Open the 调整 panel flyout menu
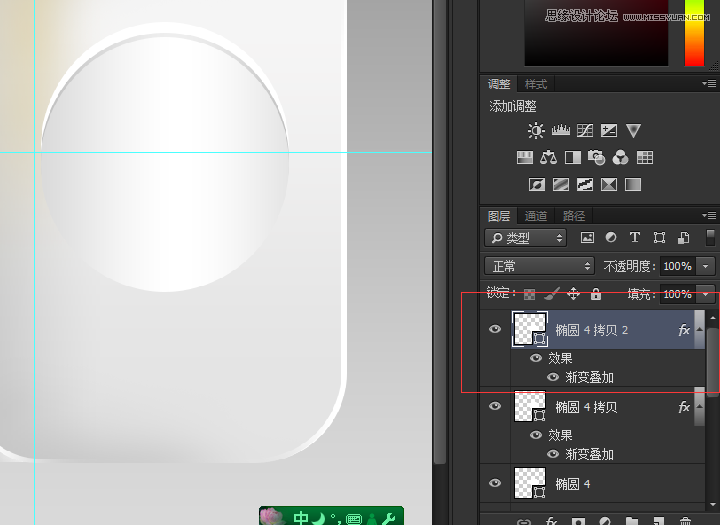 tap(709, 84)
